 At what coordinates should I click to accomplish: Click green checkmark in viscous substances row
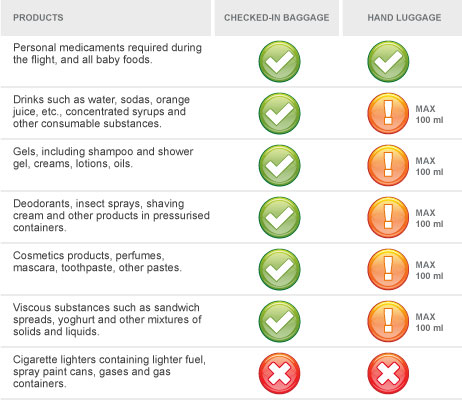(279, 321)
